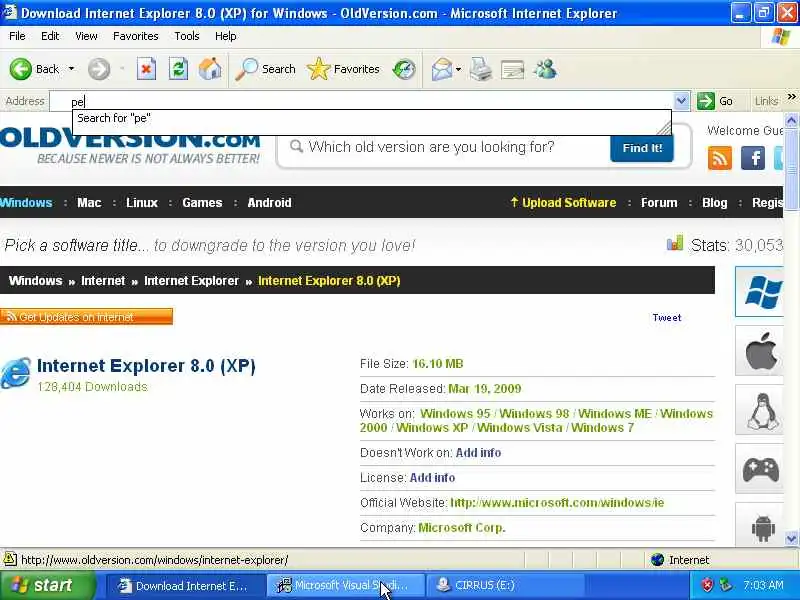The height and width of the screenshot is (600, 800).
Task: Click the Tweet link
Action: [667, 317]
